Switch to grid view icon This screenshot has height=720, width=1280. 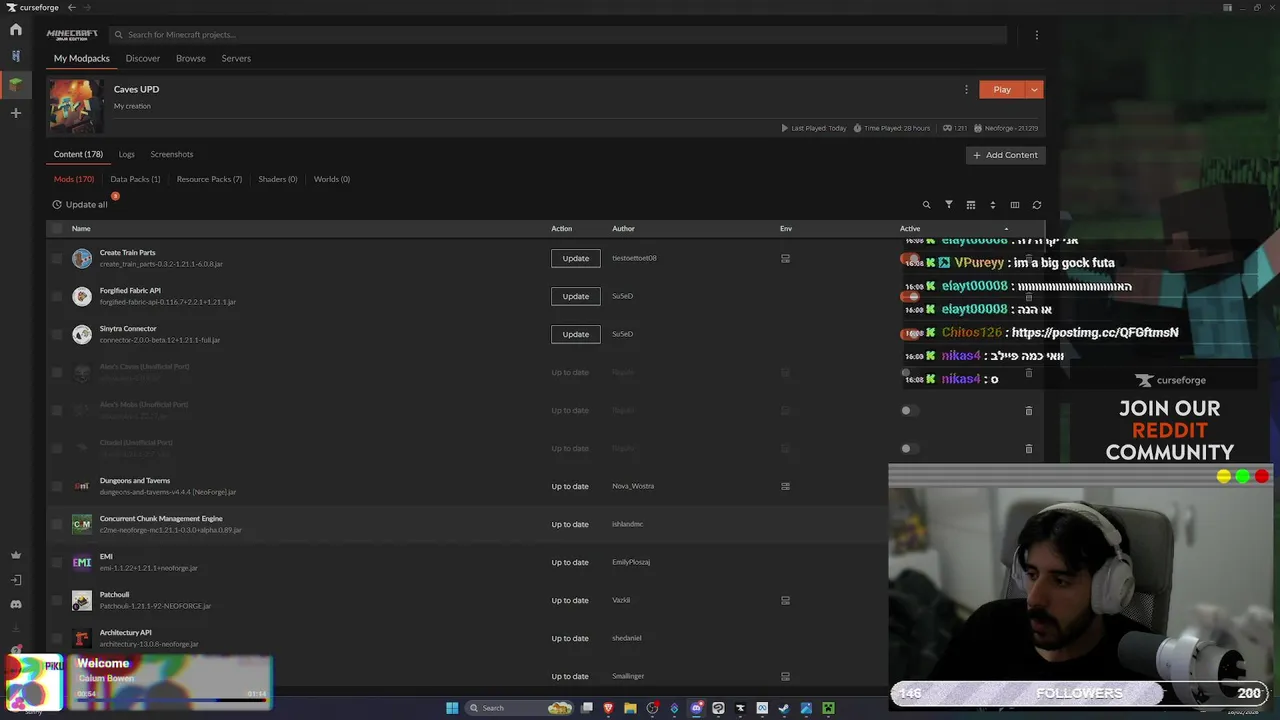[970, 205]
